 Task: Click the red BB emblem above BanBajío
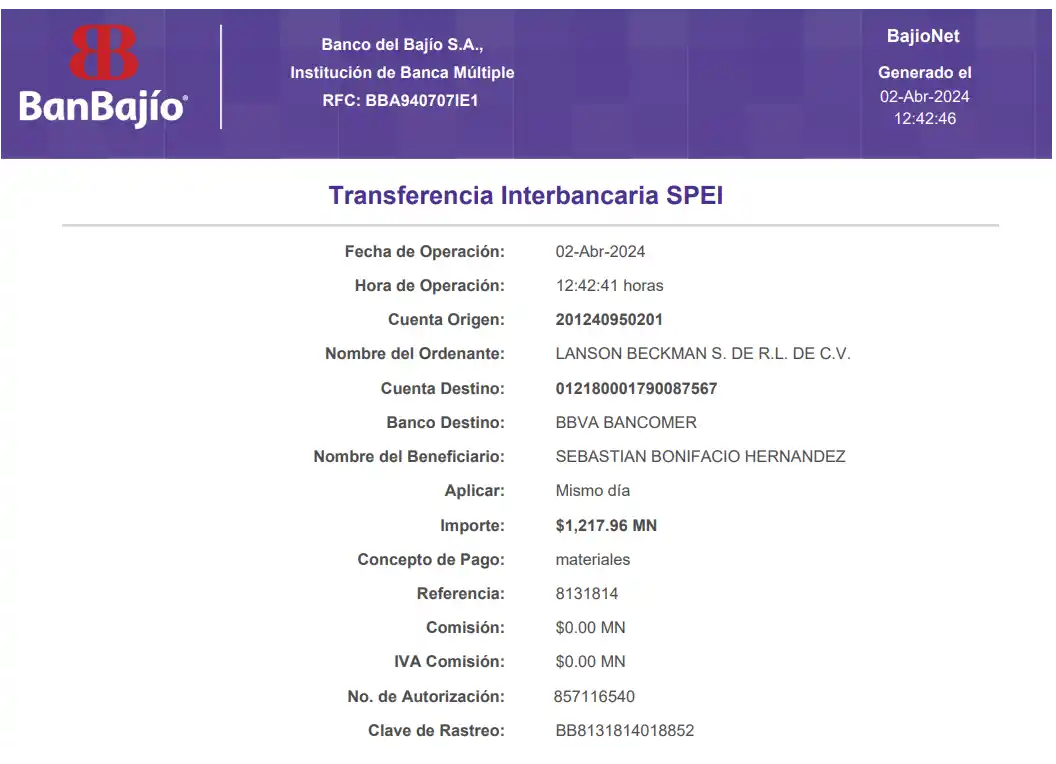coord(103,53)
